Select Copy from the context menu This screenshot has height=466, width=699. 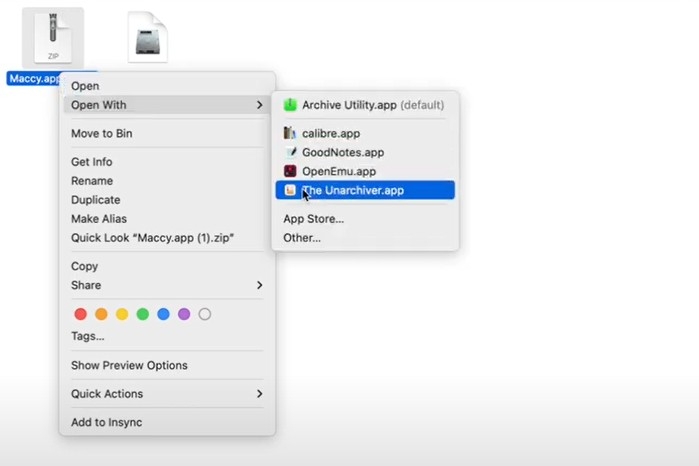tap(167, 266)
